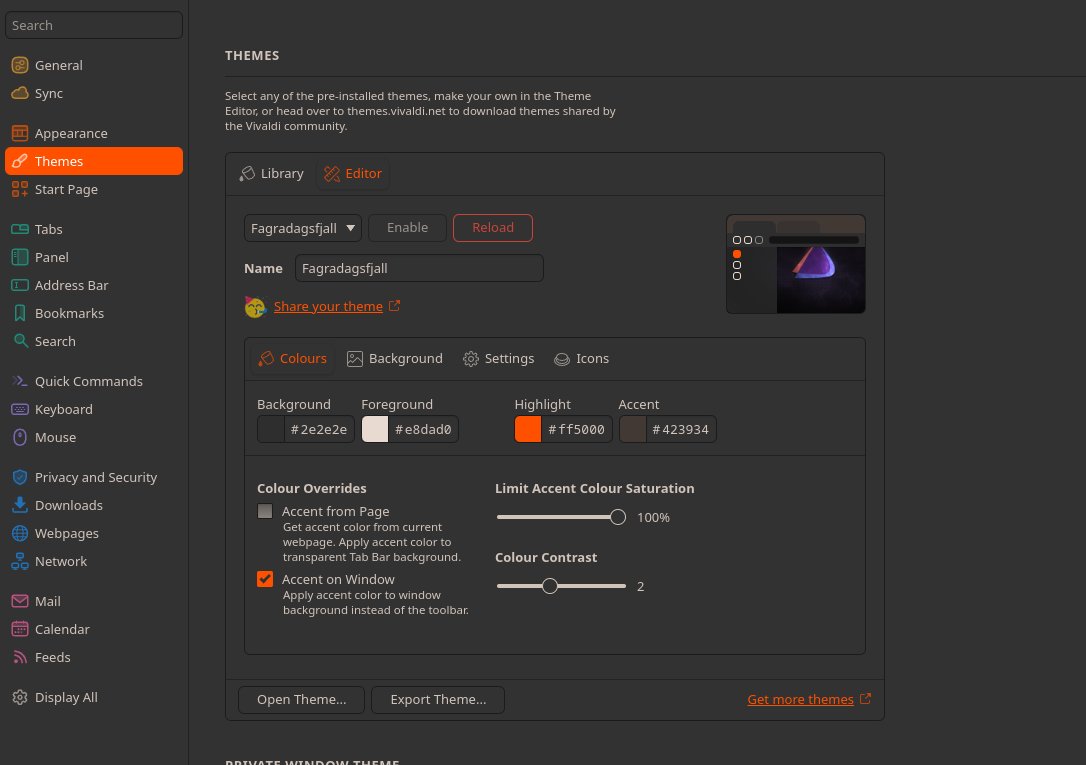
Task: Open the Icons tab in theme editor
Action: (x=582, y=359)
